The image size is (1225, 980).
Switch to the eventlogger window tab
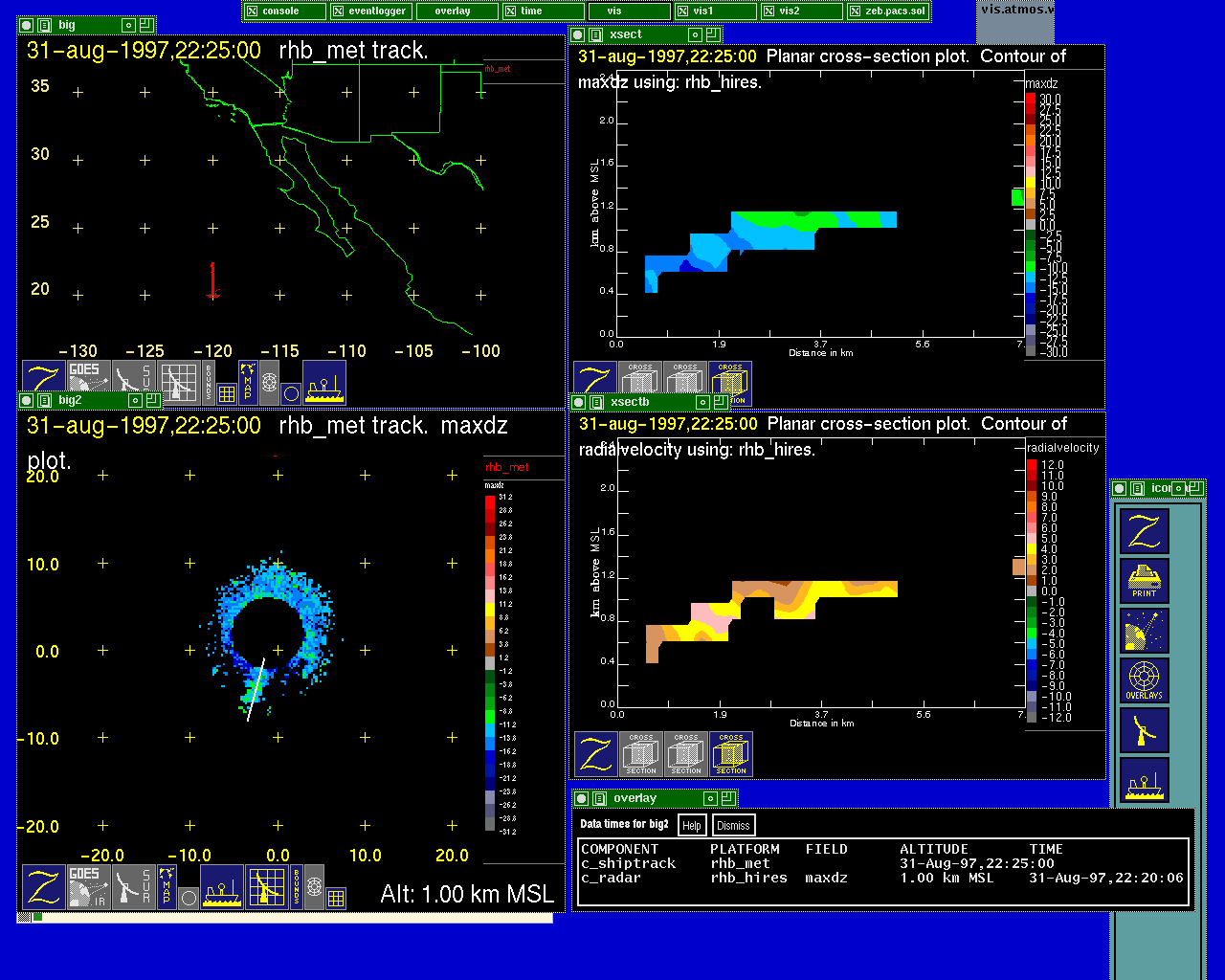click(x=371, y=11)
